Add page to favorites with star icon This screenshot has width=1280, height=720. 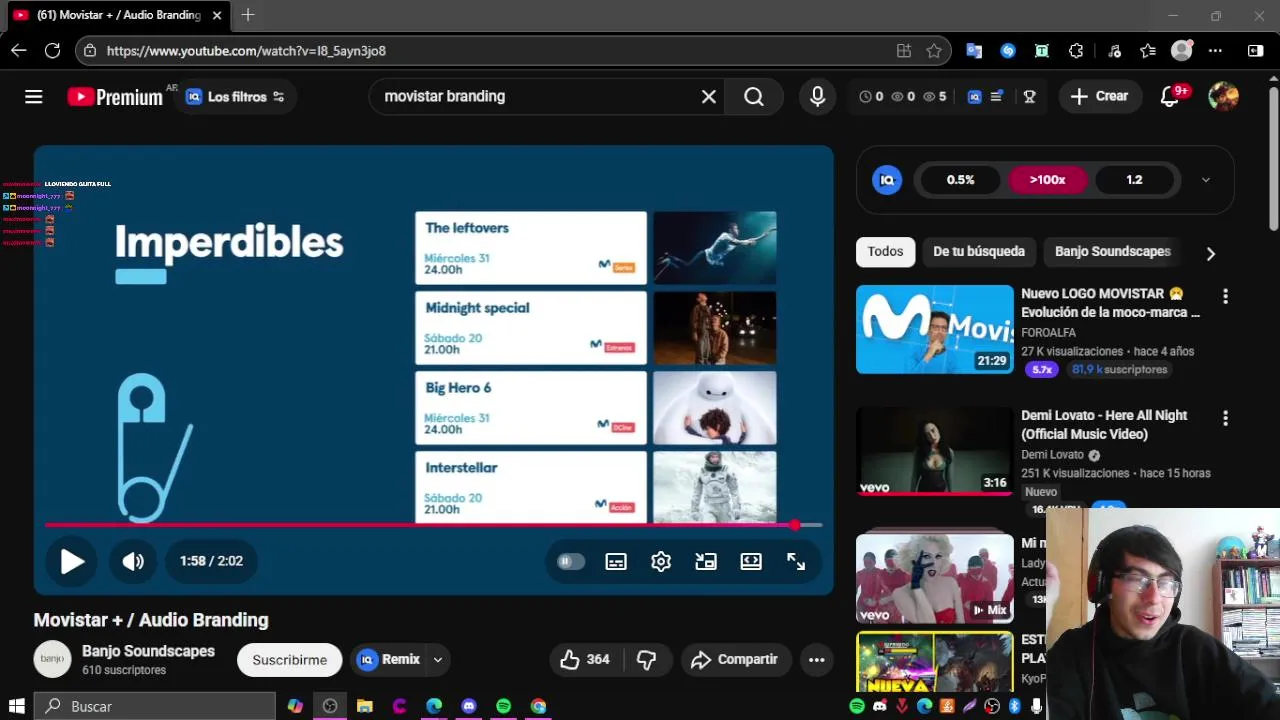(x=934, y=51)
